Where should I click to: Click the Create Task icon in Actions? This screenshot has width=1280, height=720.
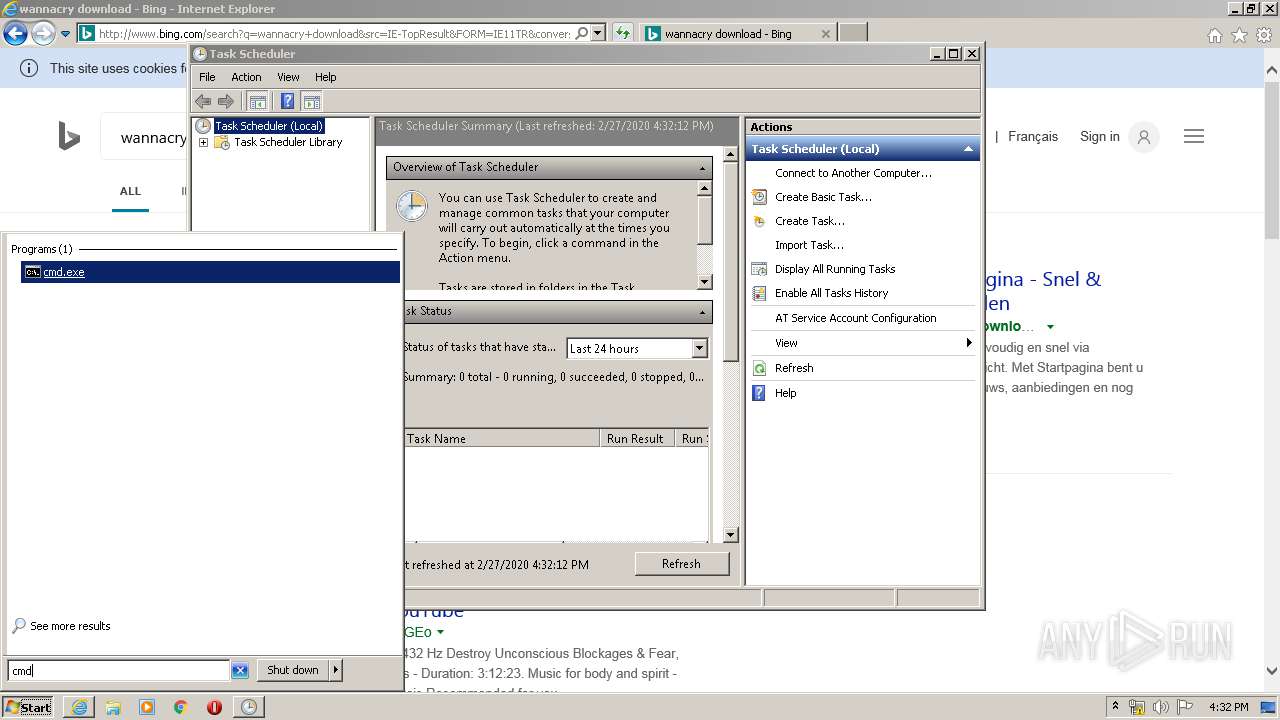coord(760,221)
